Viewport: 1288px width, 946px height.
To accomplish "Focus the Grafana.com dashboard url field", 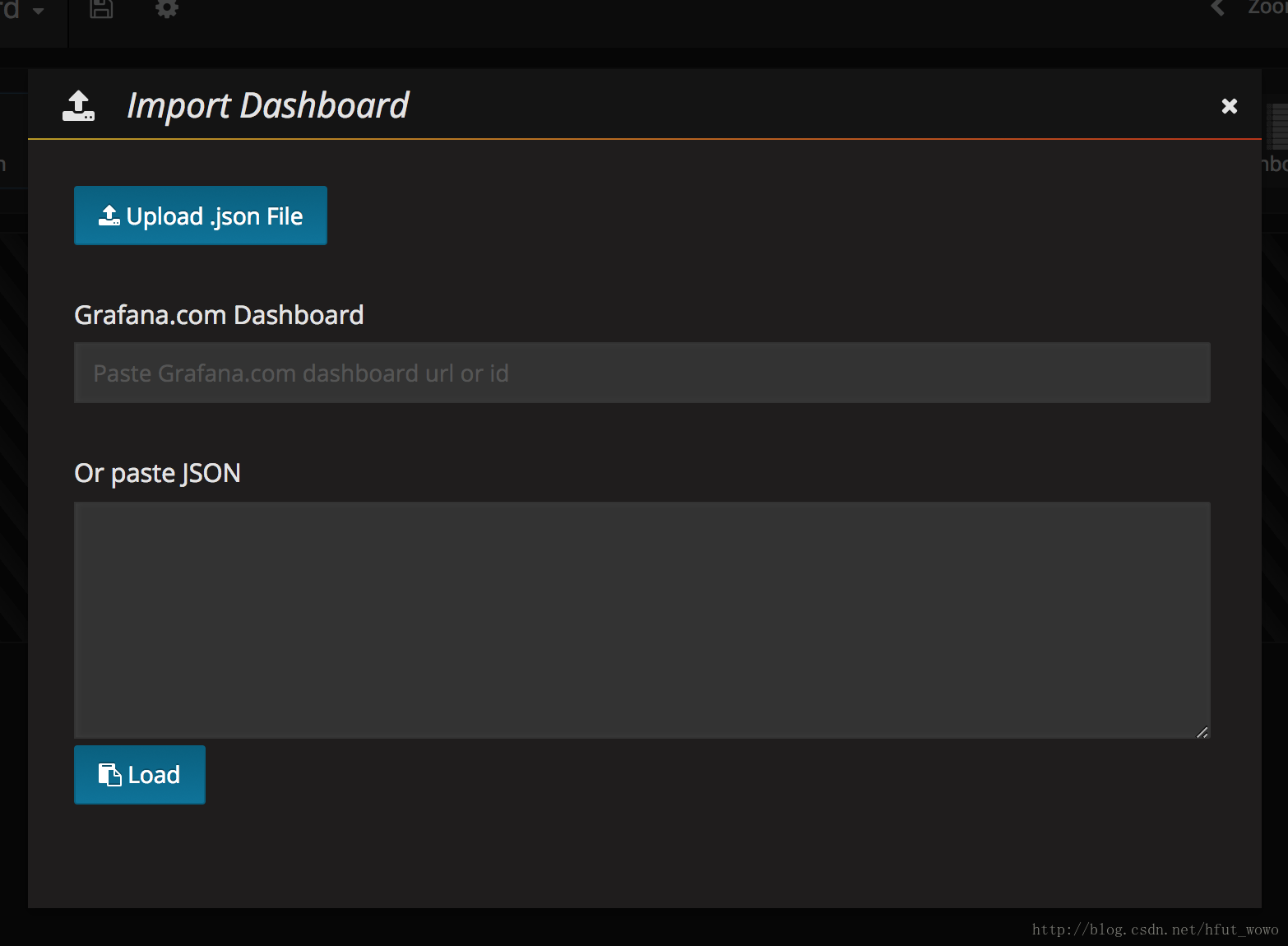I will [x=642, y=373].
